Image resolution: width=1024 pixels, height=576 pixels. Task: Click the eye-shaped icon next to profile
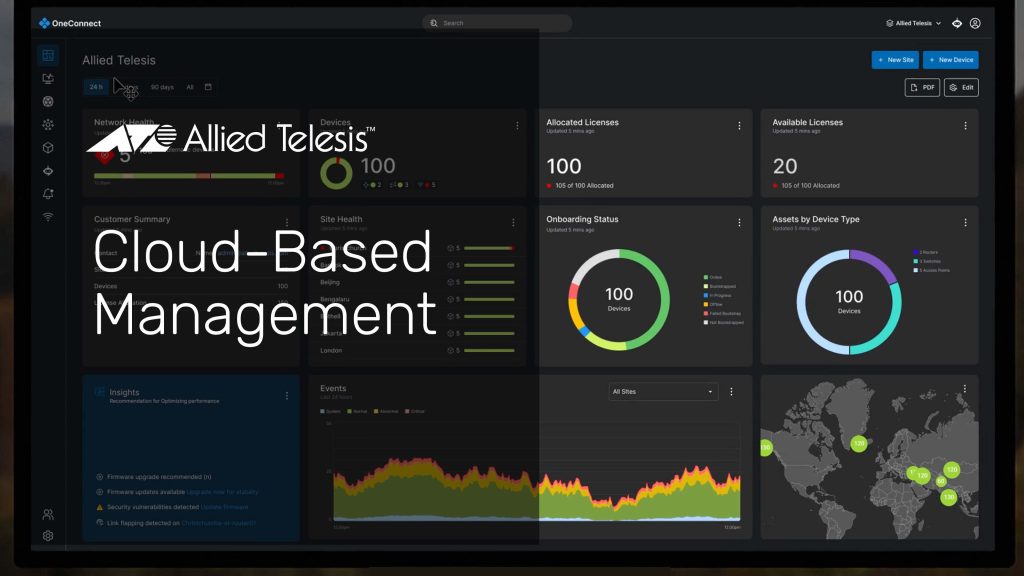957,24
